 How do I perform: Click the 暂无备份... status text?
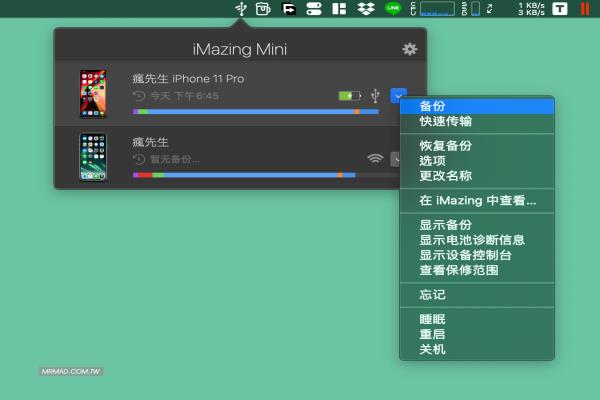point(174,159)
